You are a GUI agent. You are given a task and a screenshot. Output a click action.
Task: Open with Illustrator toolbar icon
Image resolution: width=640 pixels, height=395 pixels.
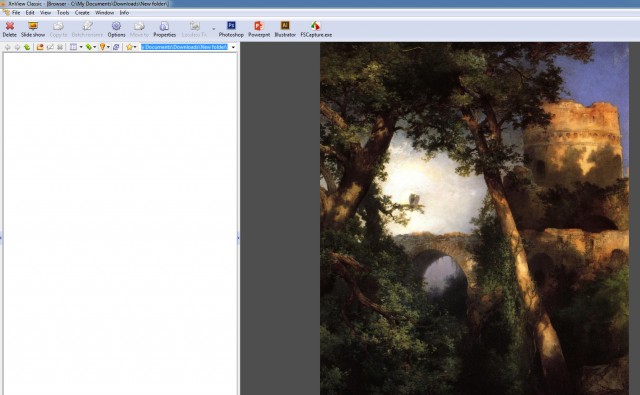(x=285, y=29)
